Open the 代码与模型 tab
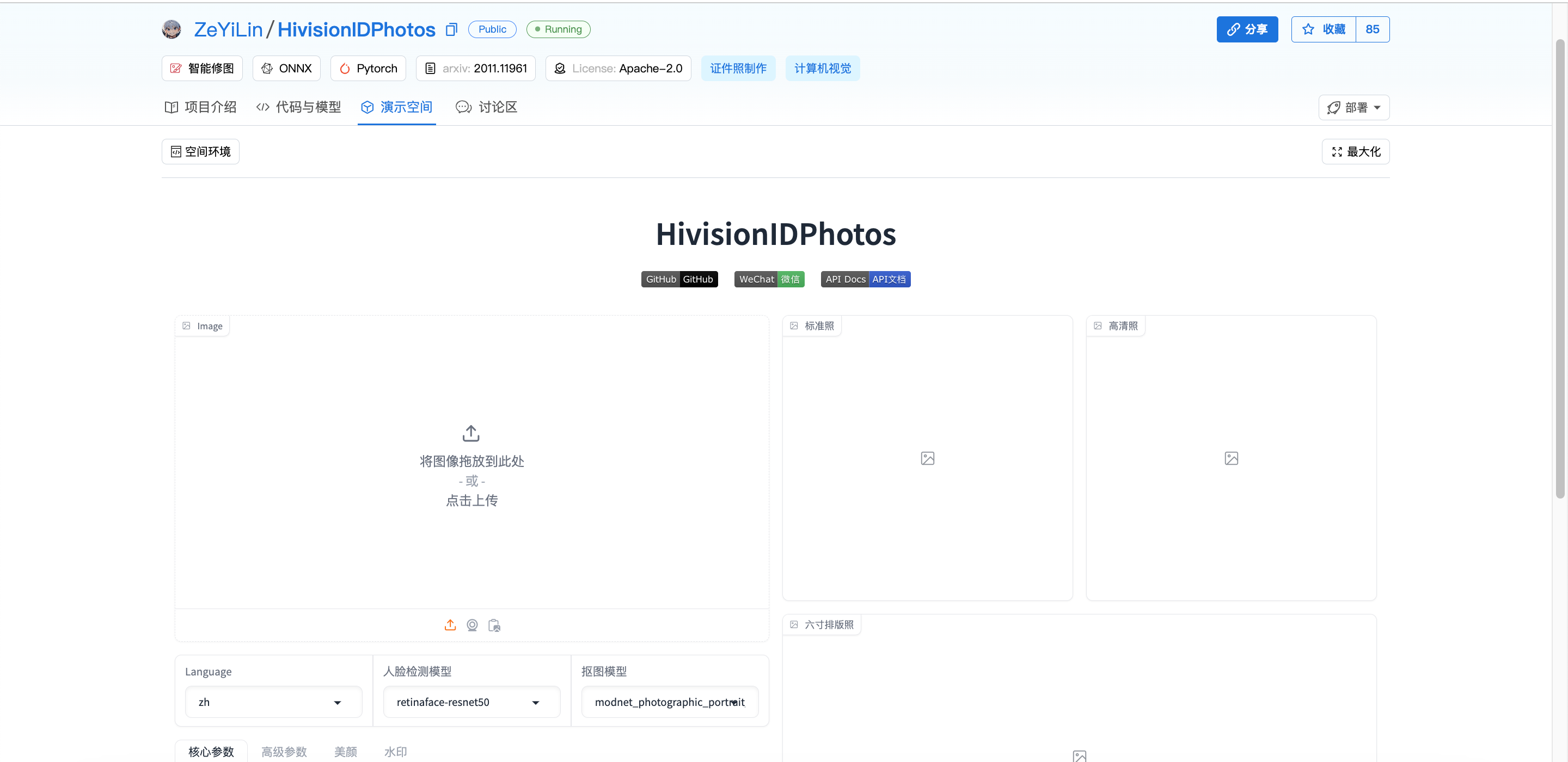 click(x=298, y=107)
